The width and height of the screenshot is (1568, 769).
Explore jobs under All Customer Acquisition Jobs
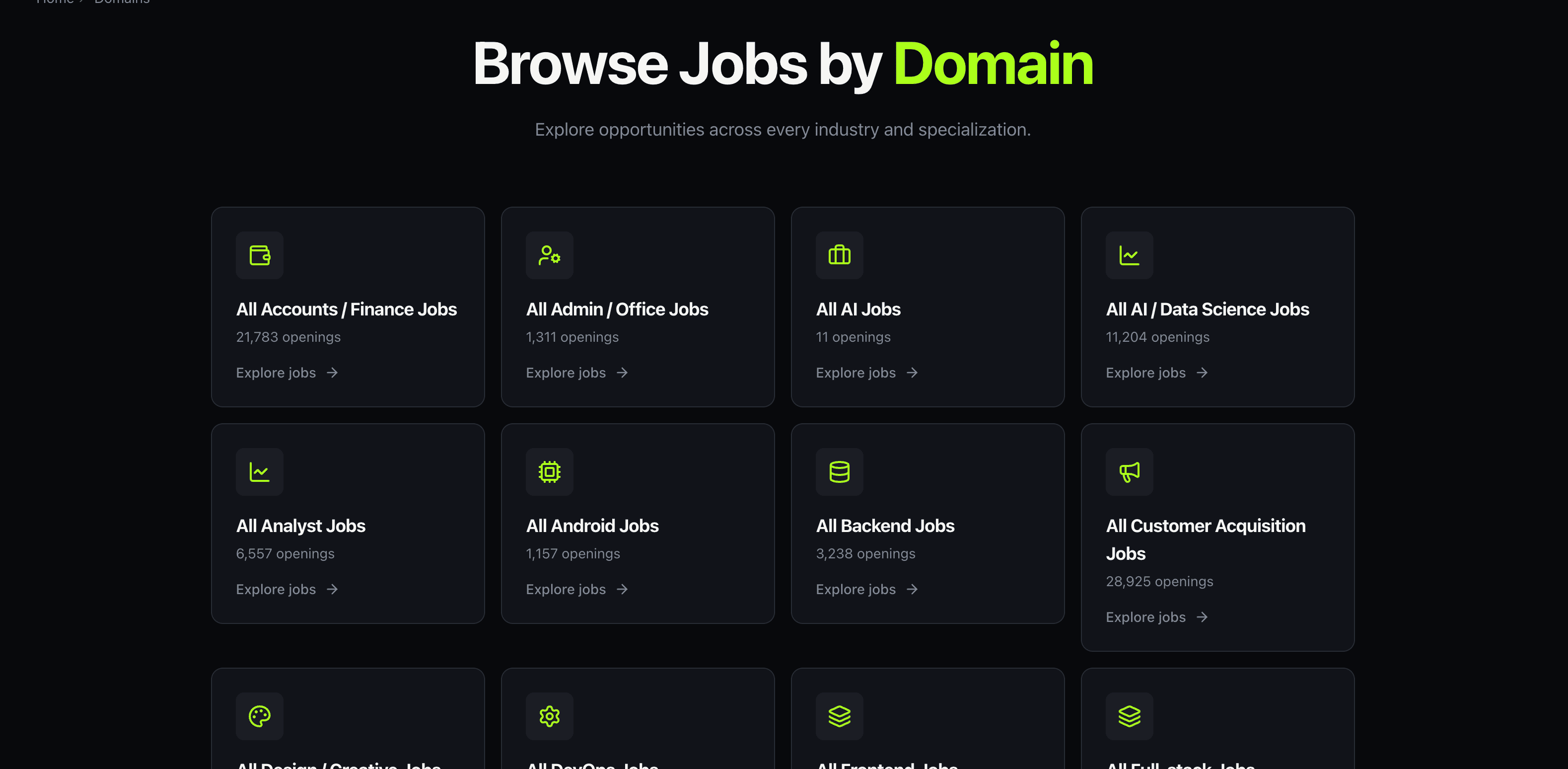(1156, 617)
